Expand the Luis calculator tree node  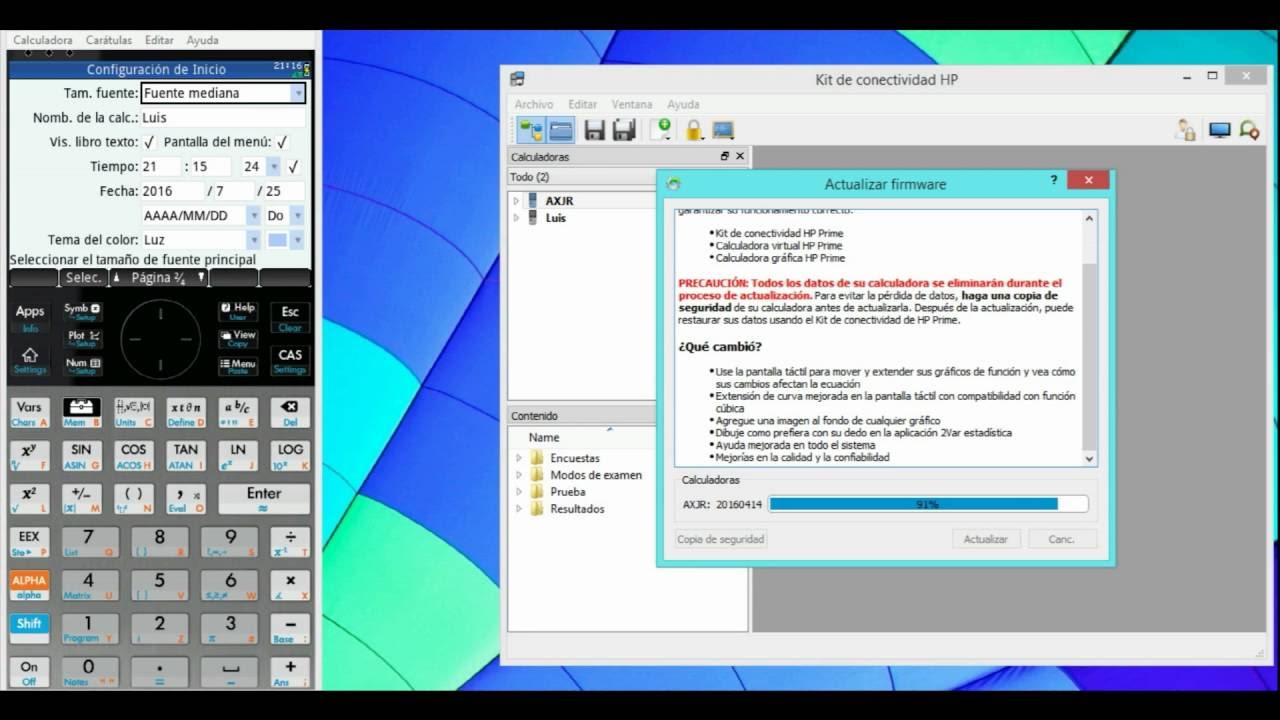[x=517, y=218]
